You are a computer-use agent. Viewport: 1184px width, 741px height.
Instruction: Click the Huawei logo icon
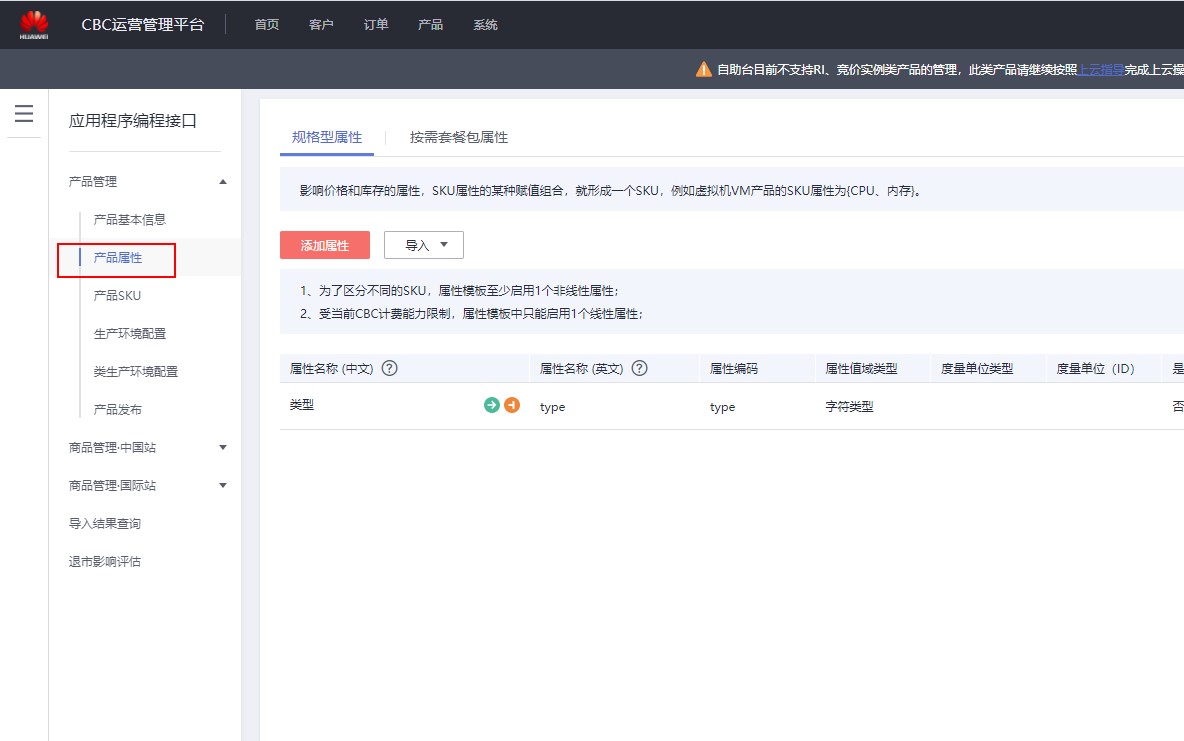(34, 25)
